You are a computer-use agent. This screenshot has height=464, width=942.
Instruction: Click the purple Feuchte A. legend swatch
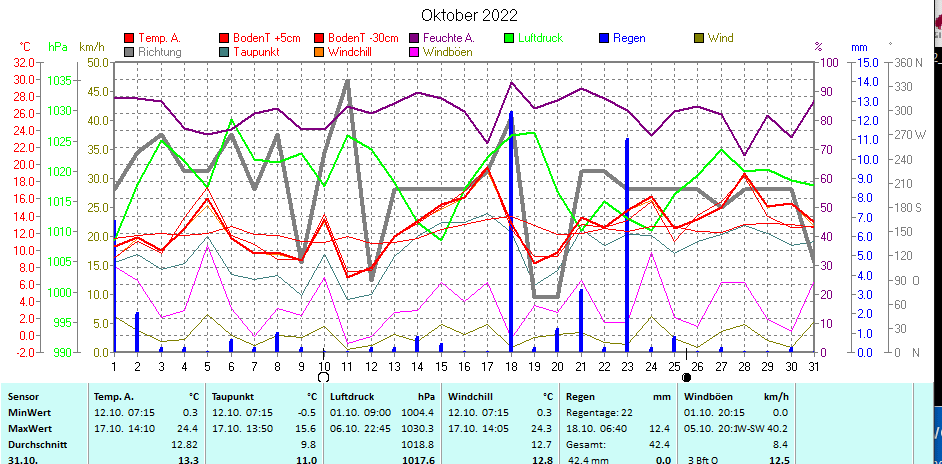[x=414, y=38]
